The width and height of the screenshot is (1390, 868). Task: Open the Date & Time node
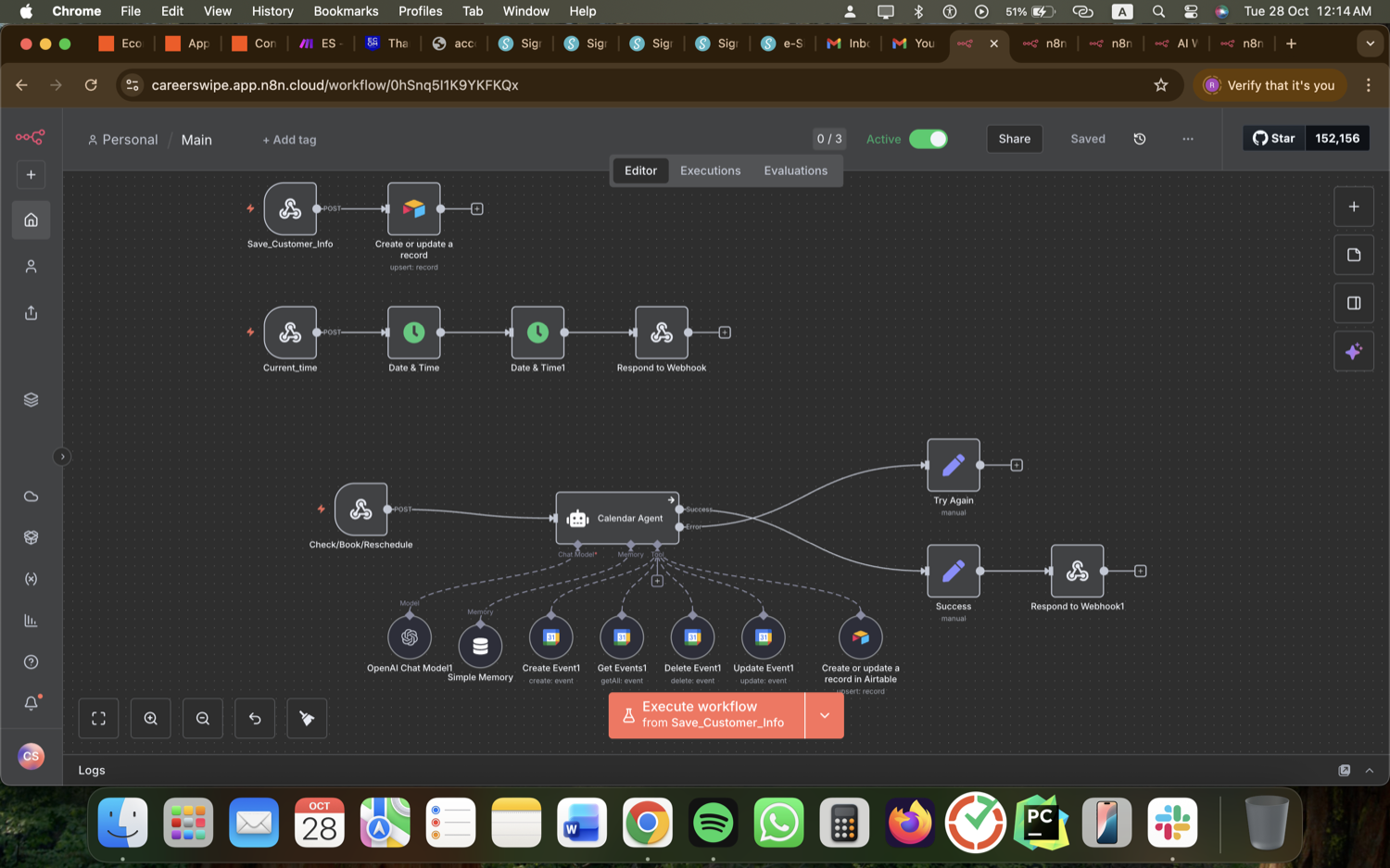pyautogui.click(x=414, y=333)
